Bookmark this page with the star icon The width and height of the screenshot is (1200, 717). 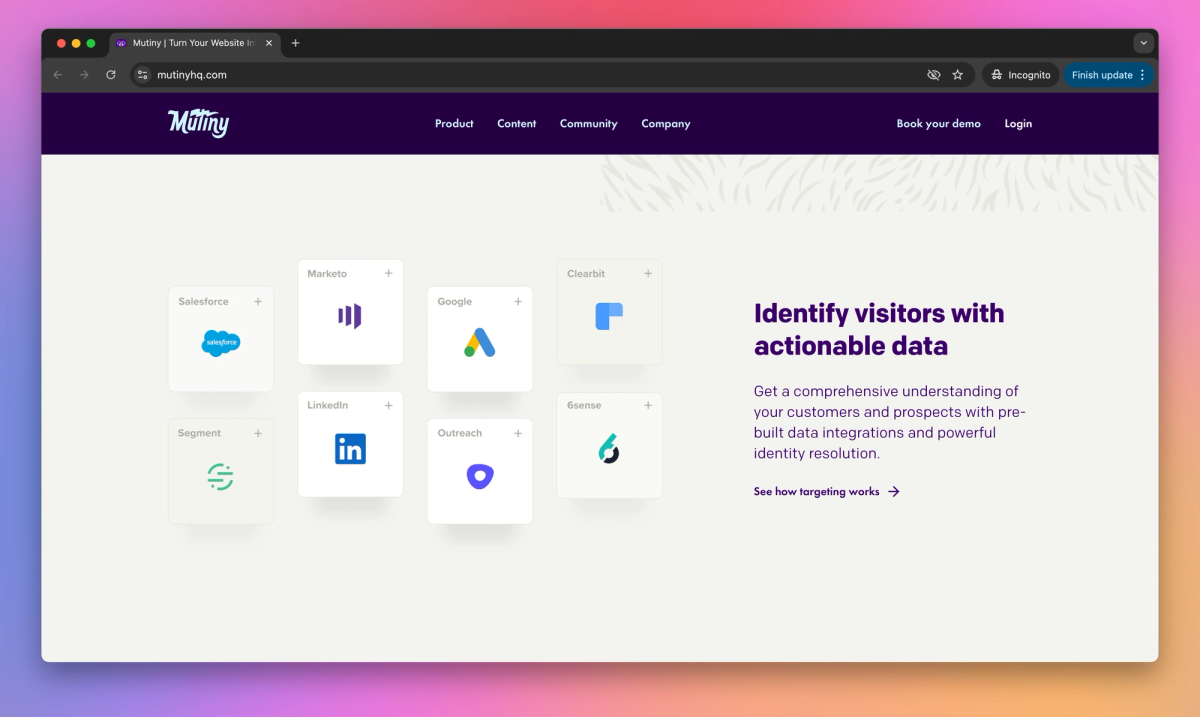tap(958, 75)
